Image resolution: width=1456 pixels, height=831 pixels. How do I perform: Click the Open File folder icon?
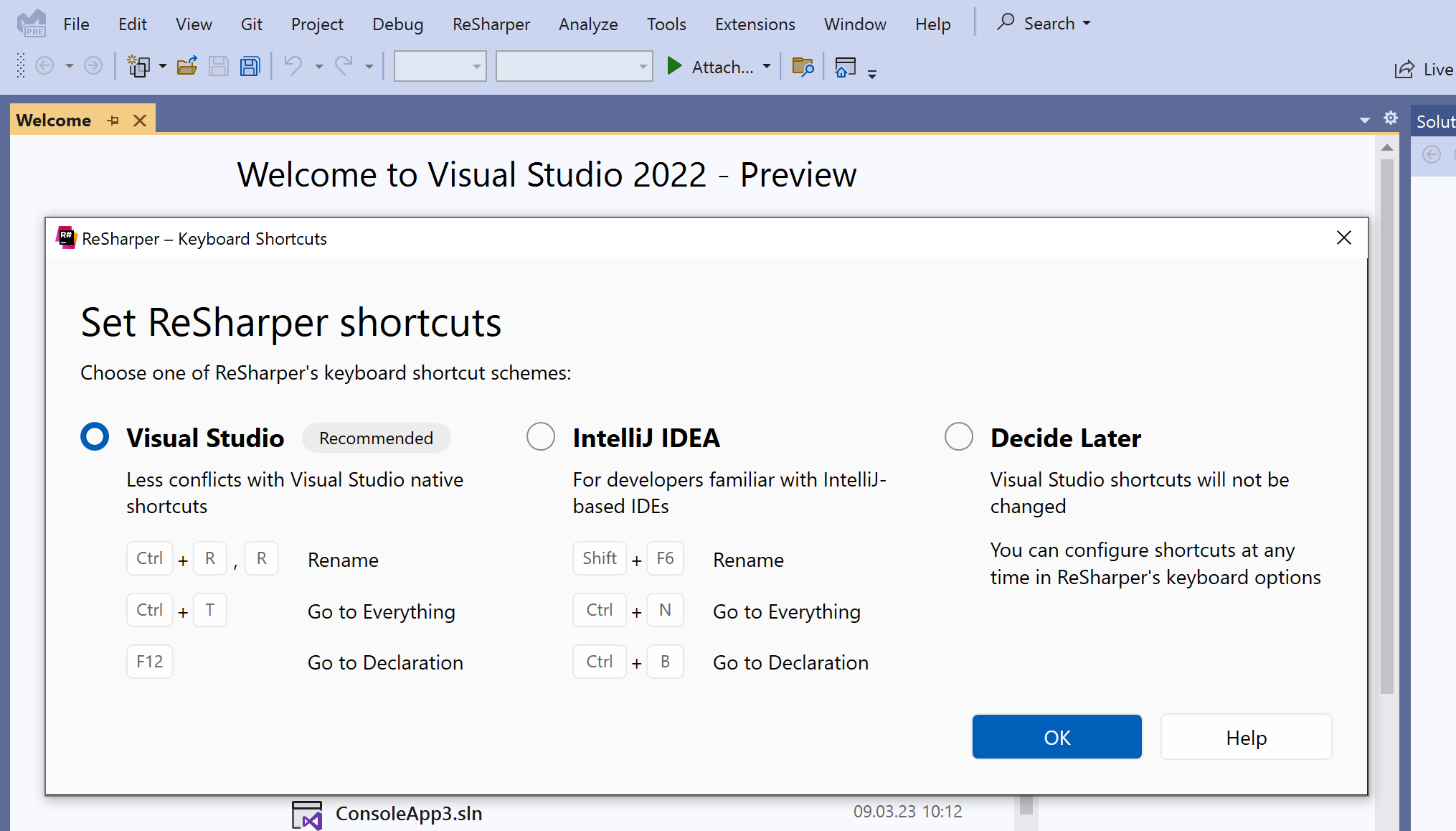(x=187, y=67)
